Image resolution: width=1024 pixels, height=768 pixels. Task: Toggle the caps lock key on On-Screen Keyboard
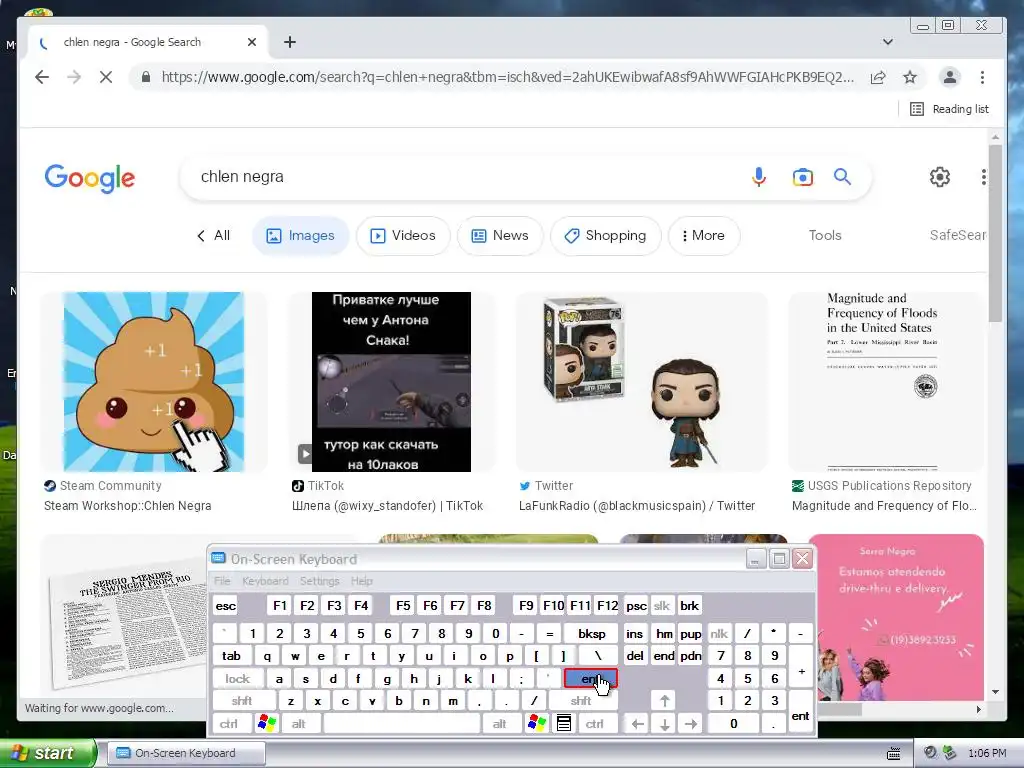[237, 679]
